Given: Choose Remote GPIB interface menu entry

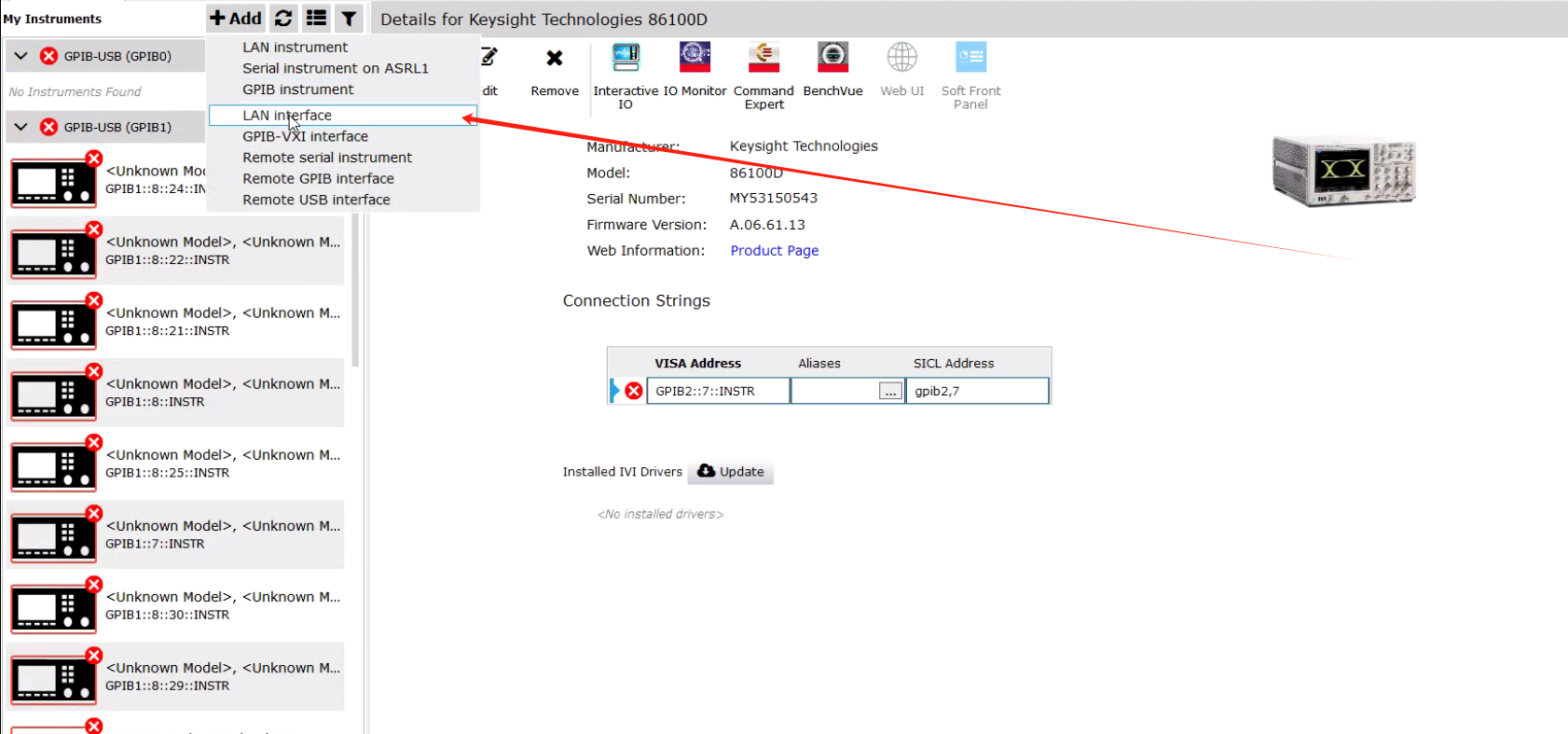Looking at the screenshot, I should click(318, 179).
